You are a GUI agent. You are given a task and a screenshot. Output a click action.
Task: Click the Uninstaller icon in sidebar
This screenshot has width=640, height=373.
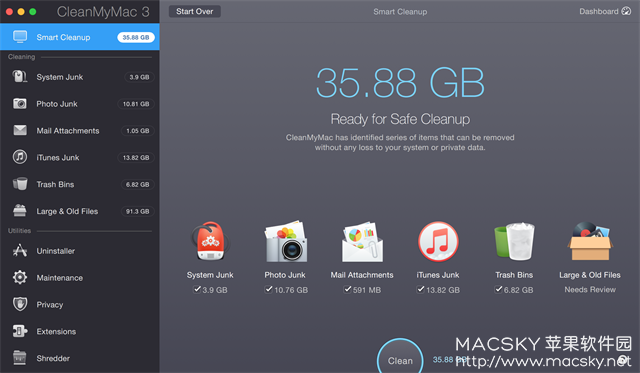(20, 250)
